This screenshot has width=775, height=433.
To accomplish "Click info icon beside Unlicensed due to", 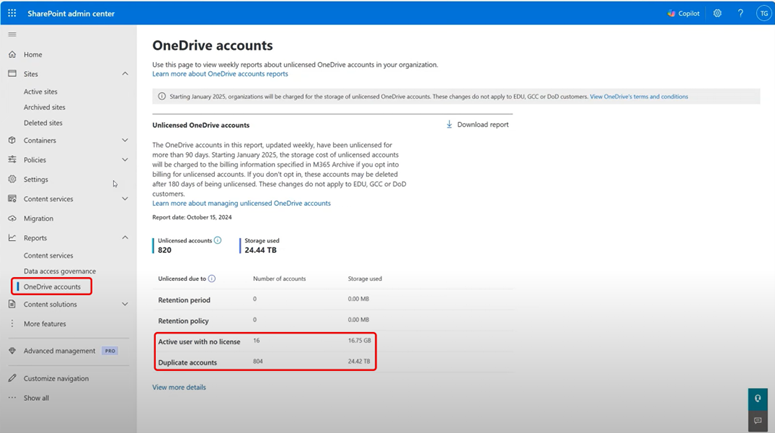I will click(212, 279).
